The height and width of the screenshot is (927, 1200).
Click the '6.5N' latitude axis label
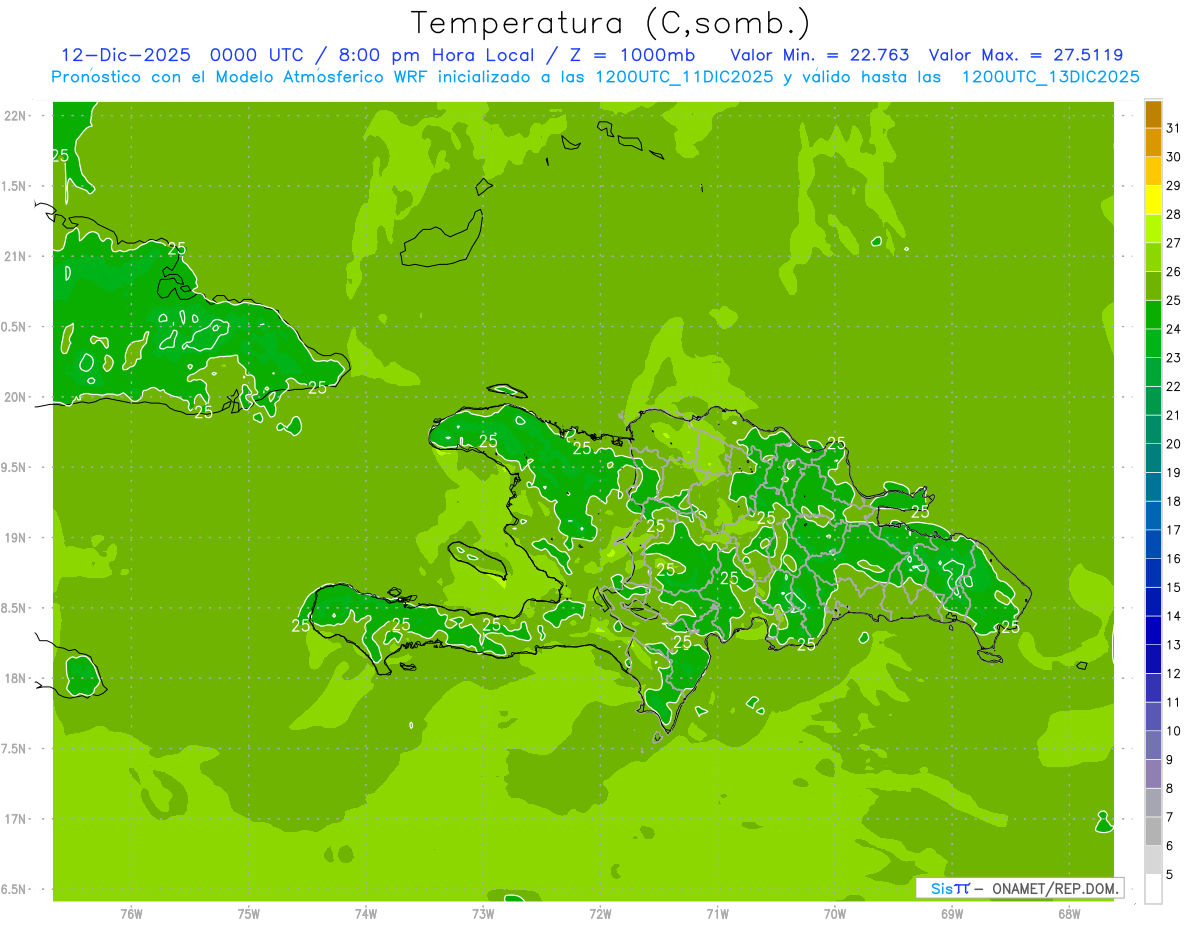coord(14,889)
